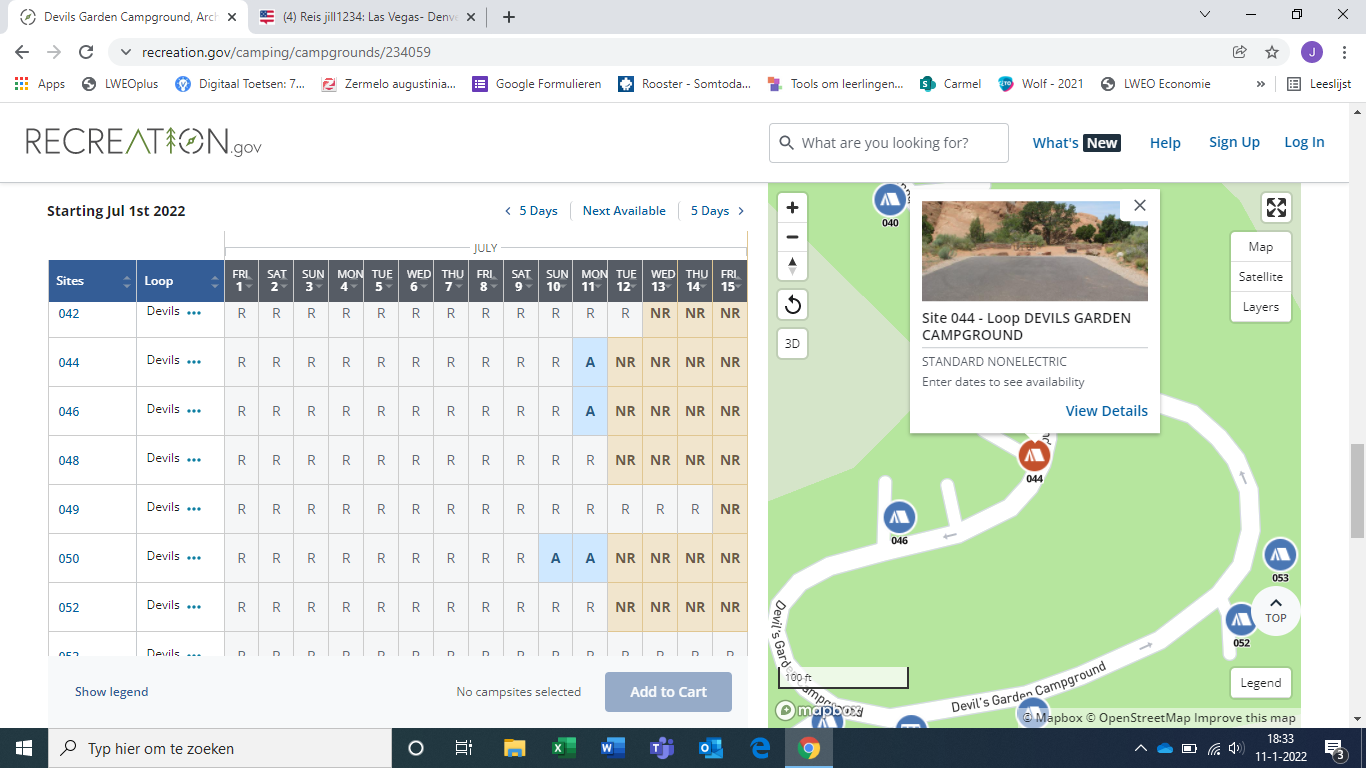
Task: Jump to Next Available dates
Action: tap(624, 211)
